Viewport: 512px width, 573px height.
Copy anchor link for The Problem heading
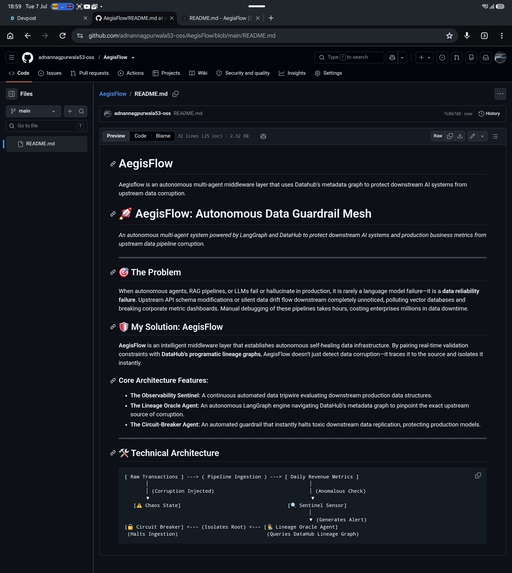point(113,273)
